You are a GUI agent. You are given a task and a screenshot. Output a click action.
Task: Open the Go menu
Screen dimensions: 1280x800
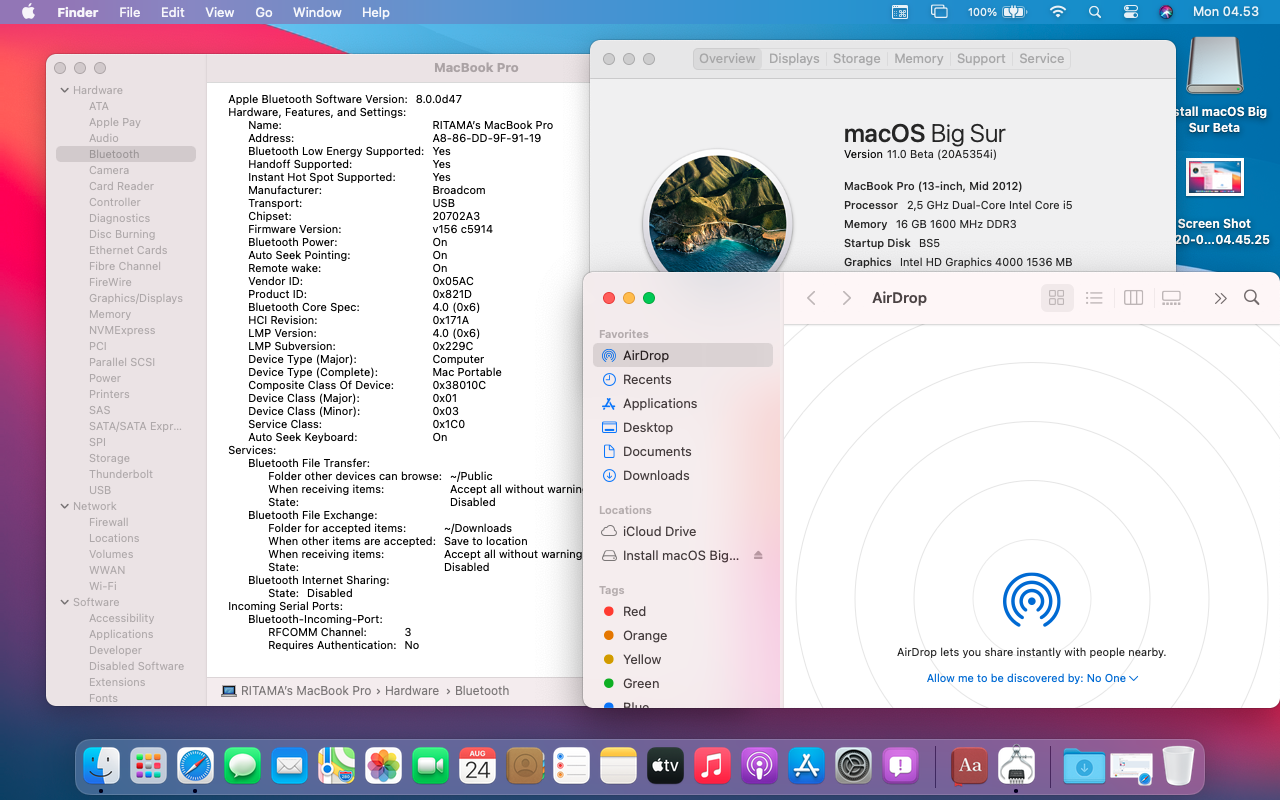tap(264, 12)
